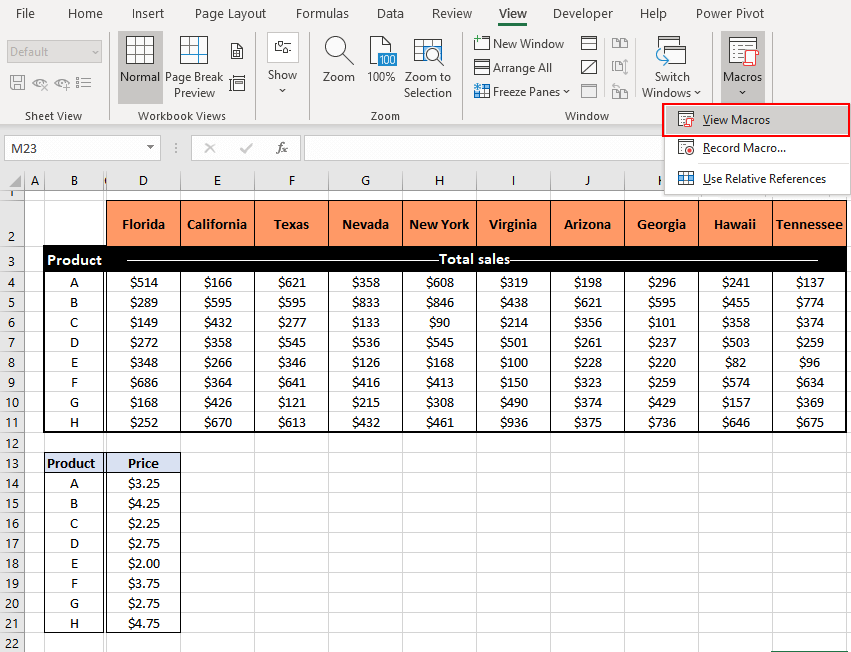Open the Zoom dialog
This screenshot has width=851, height=652.
click(338, 66)
